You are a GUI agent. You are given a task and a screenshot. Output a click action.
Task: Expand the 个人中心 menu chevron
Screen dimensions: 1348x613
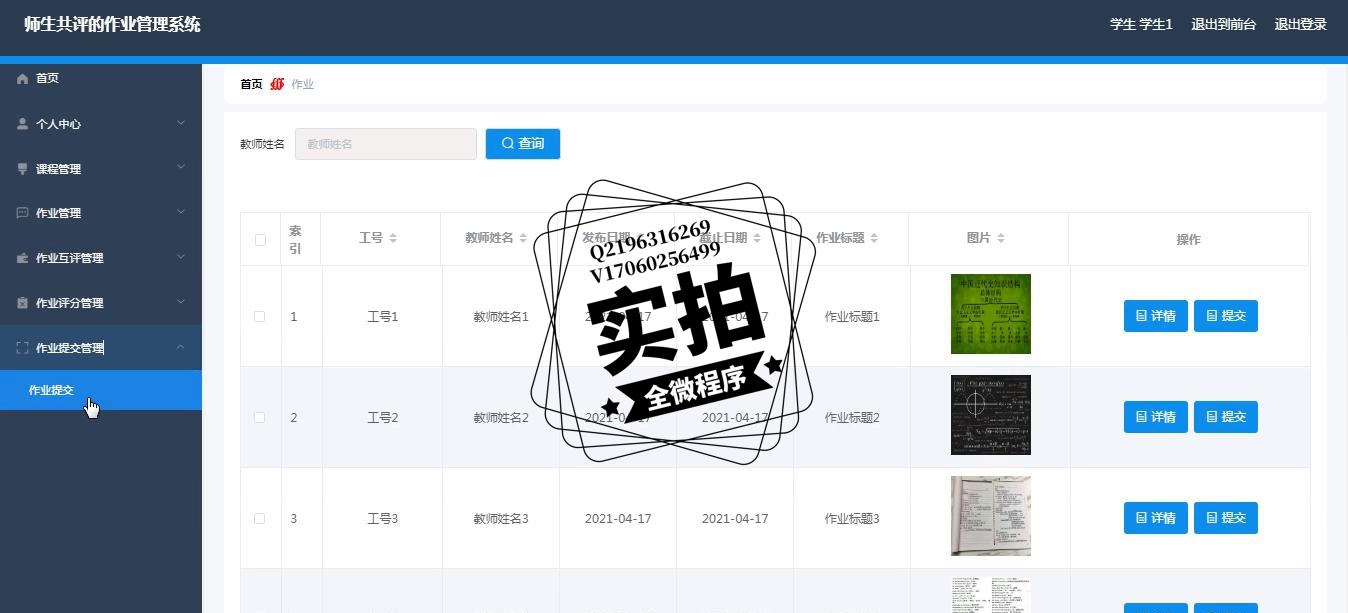(181, 123)
